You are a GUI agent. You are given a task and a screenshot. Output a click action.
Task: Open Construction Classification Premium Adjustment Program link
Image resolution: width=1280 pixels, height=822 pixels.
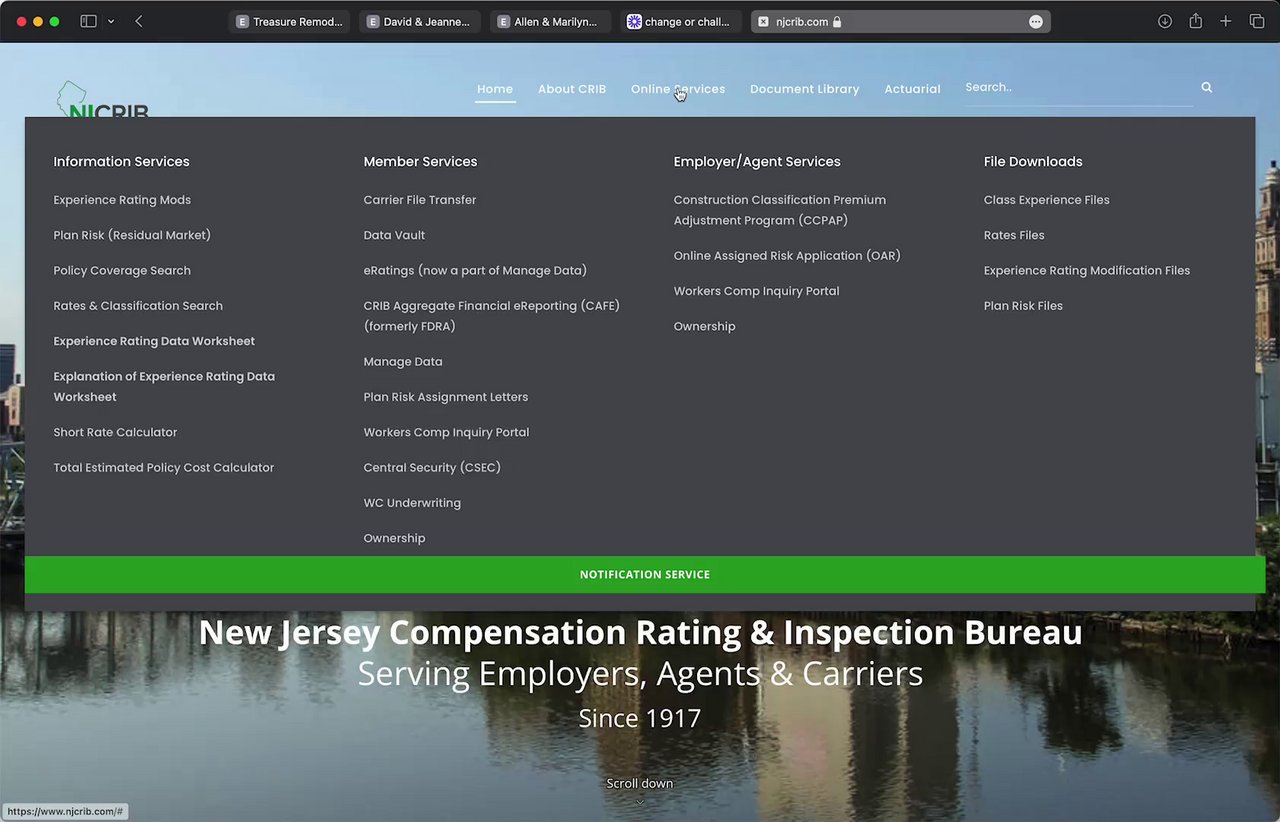pos(780,210)
